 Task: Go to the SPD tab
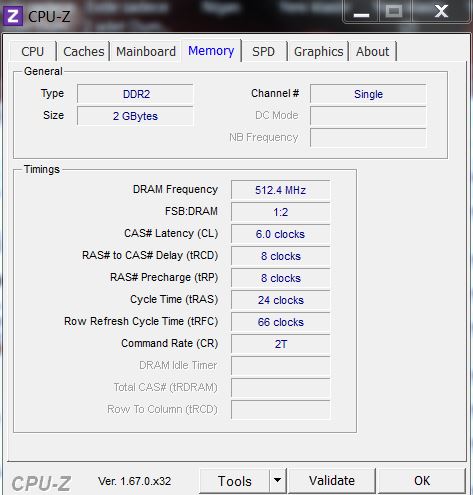(263, 52)
